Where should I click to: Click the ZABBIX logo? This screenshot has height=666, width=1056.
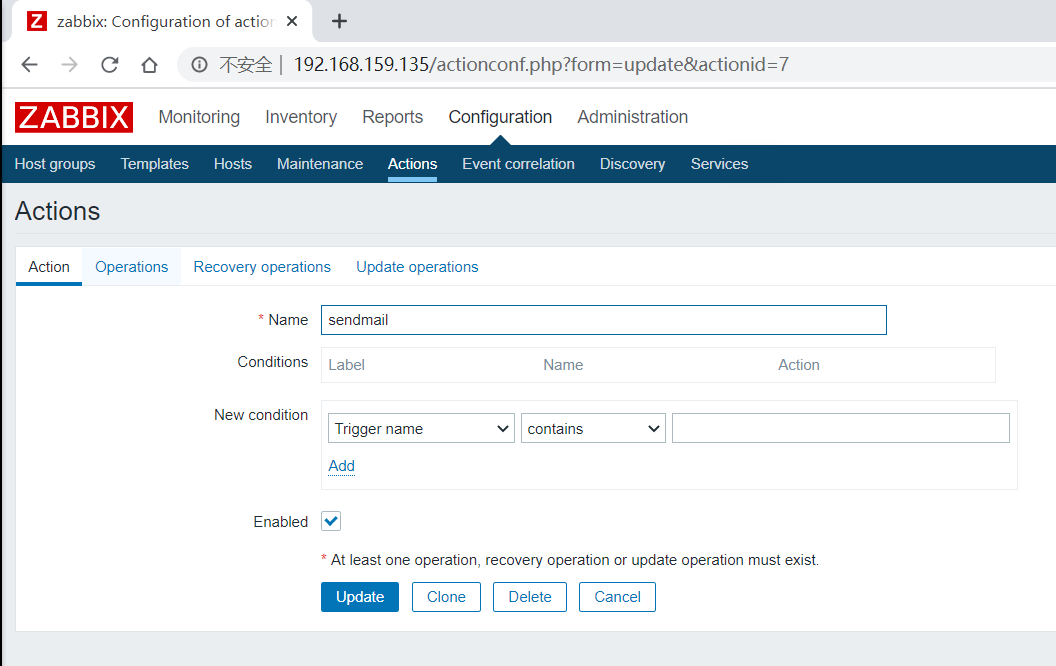74,117
